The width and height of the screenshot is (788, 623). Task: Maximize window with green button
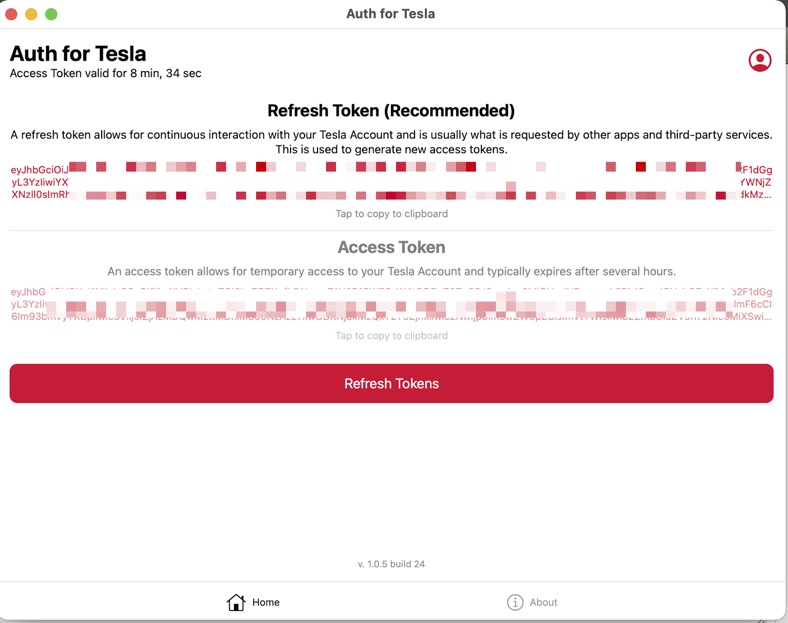[51, 14]
